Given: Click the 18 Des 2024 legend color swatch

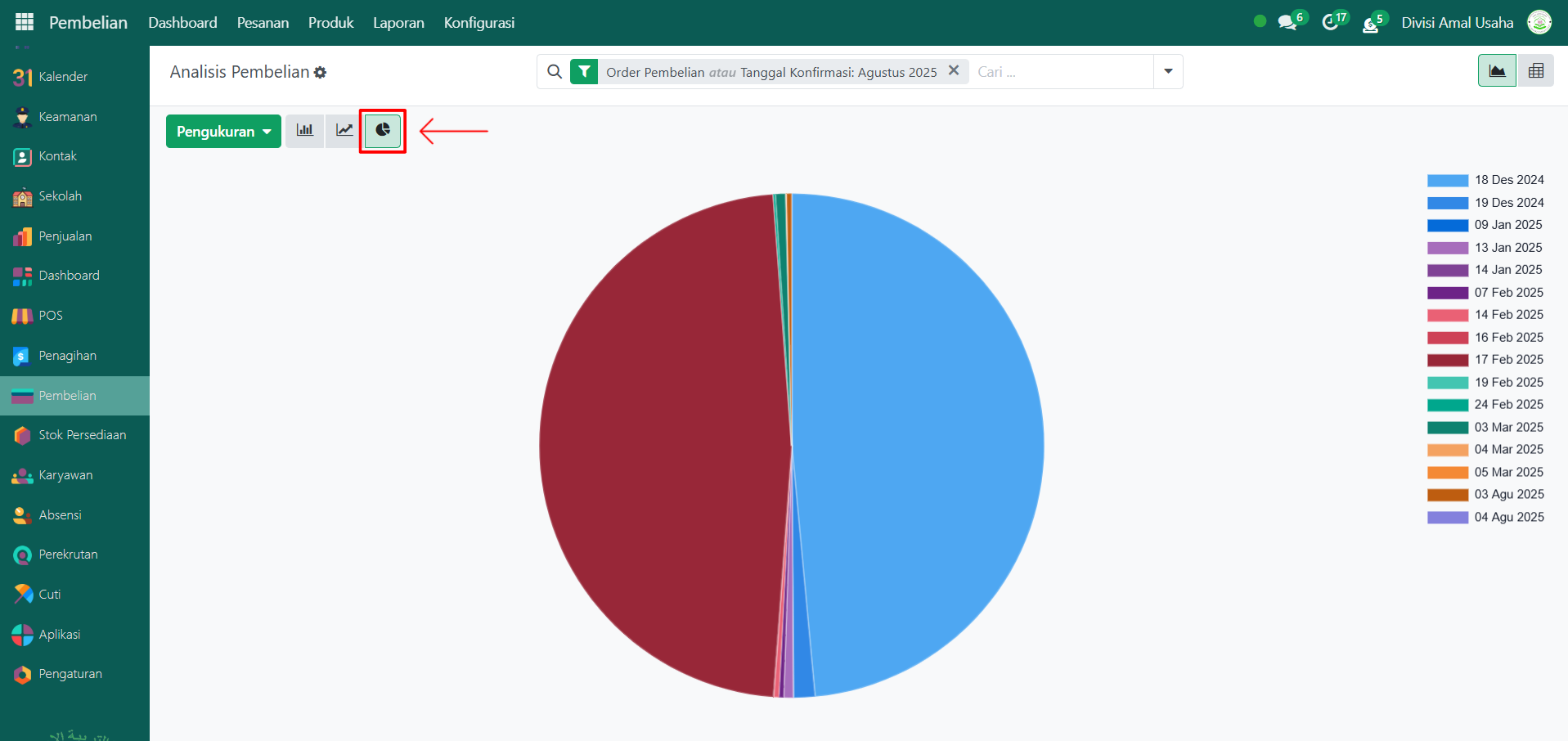Looking at the screenshot, I should 1447,181.
